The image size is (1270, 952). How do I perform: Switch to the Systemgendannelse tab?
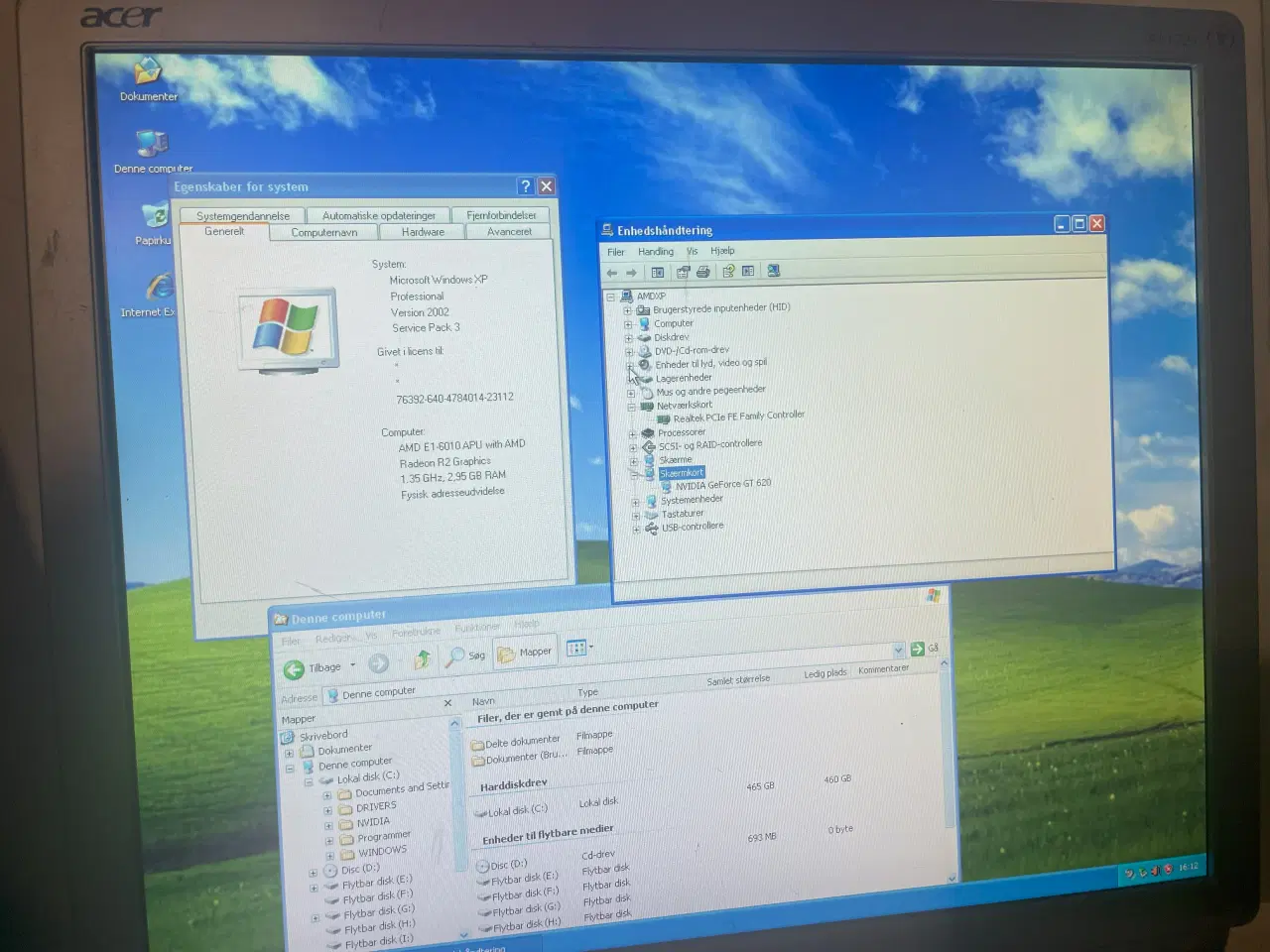tap(243, 215)
